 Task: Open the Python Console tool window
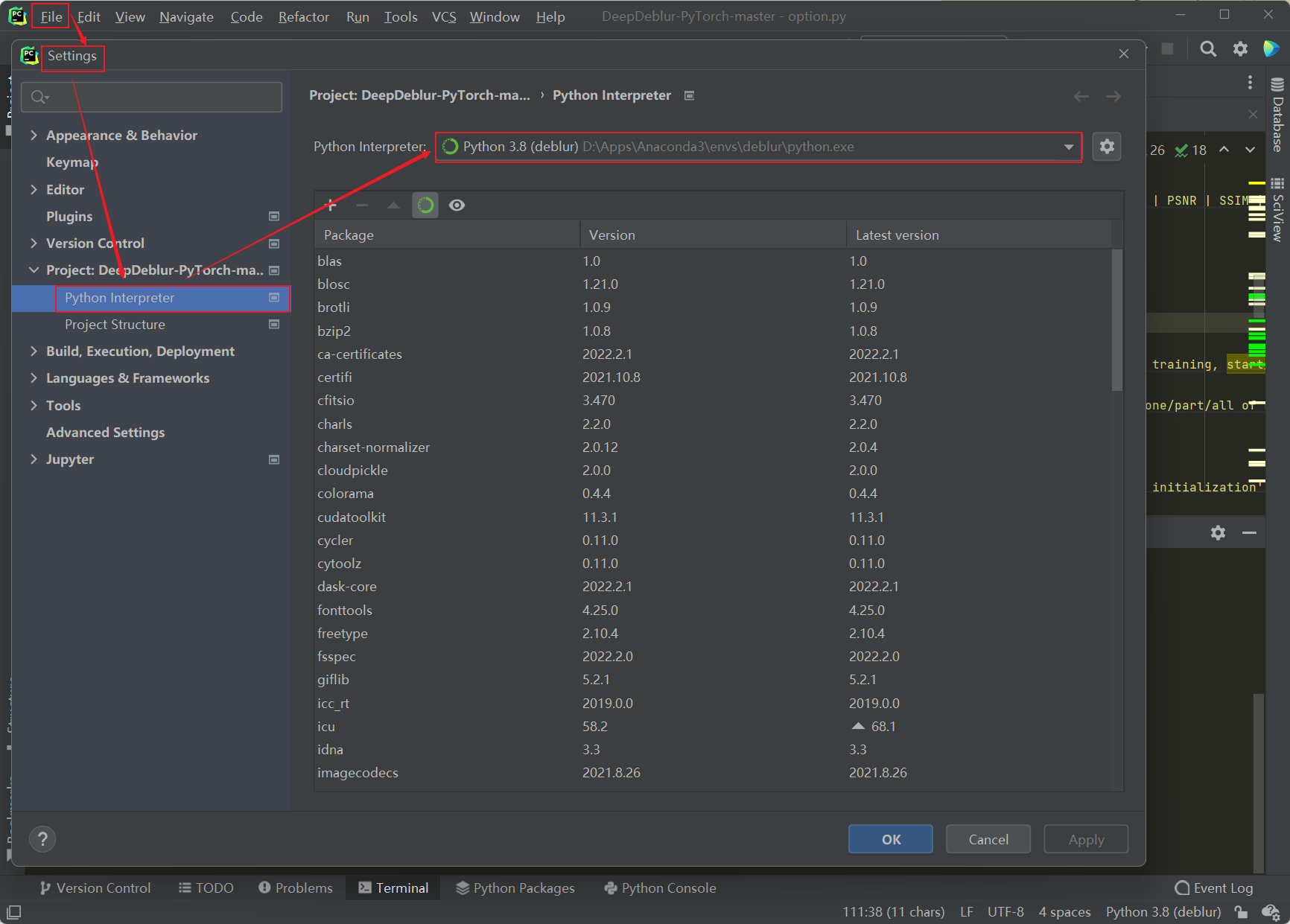click(660, 888)
